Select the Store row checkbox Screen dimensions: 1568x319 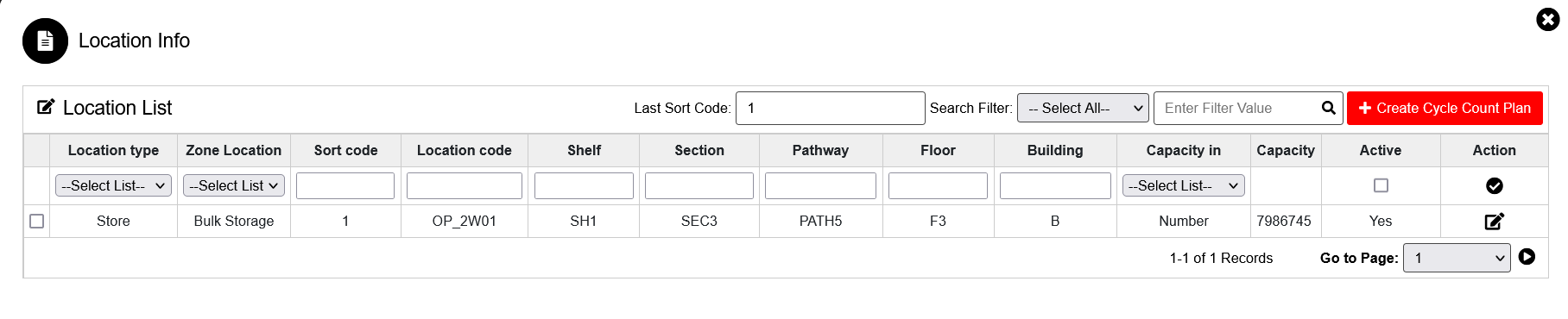[36, 222]
